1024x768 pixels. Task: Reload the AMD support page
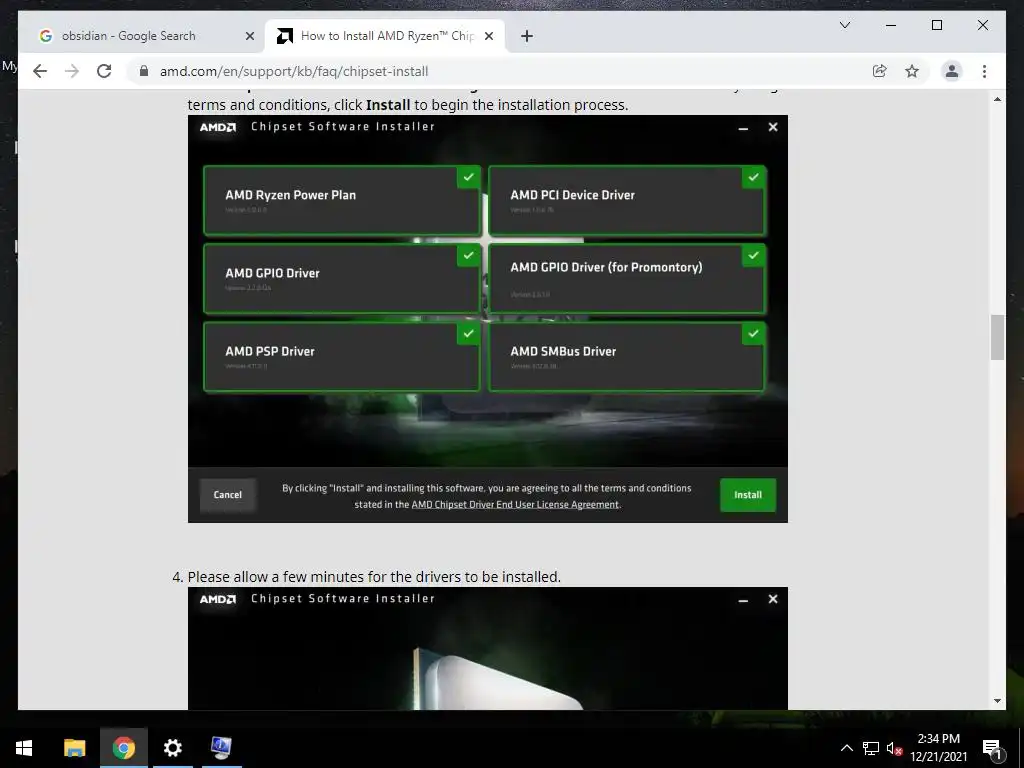(x=104, y=71)
